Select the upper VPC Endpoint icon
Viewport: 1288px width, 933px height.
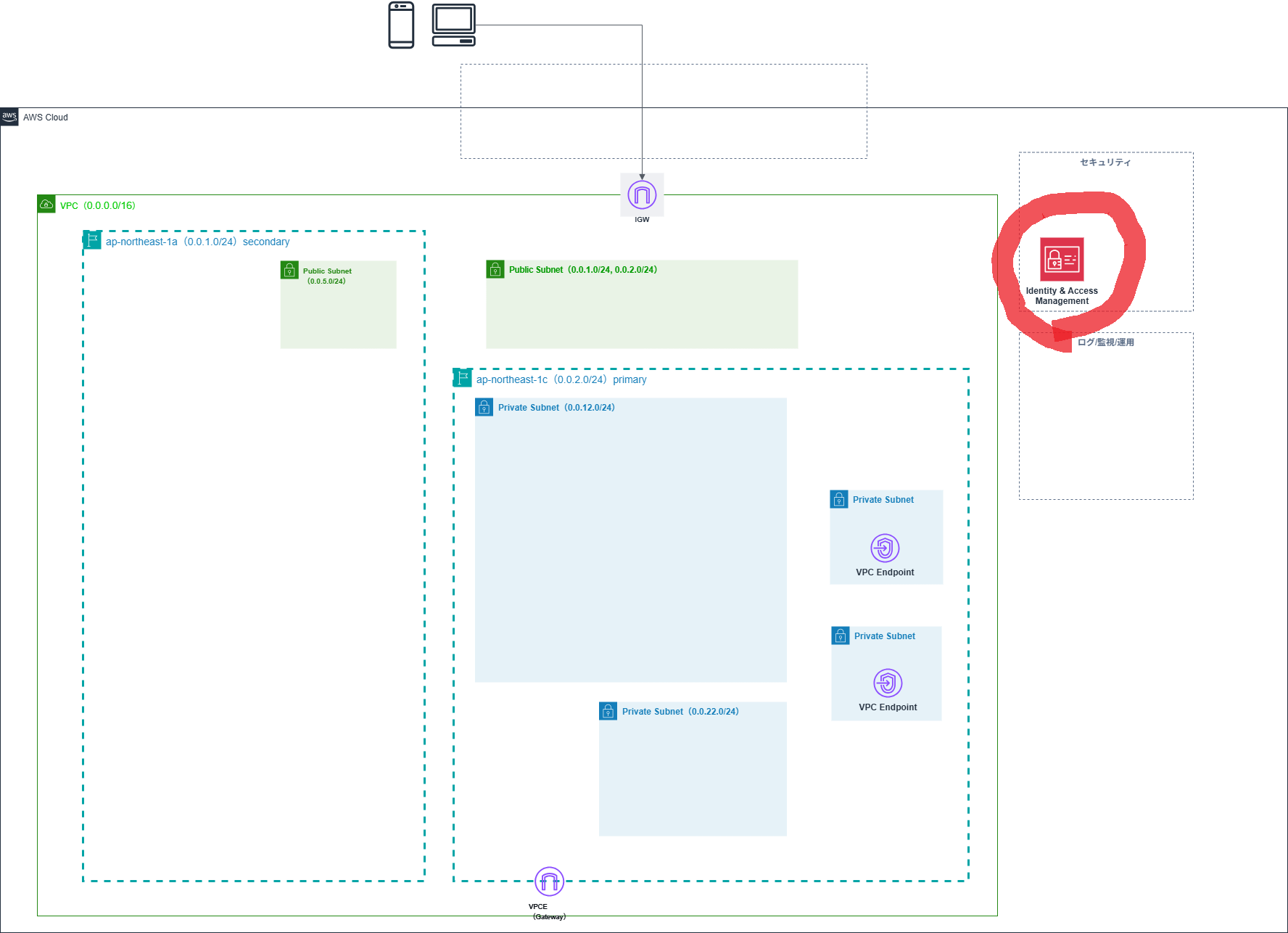click(x=885, y=548)
